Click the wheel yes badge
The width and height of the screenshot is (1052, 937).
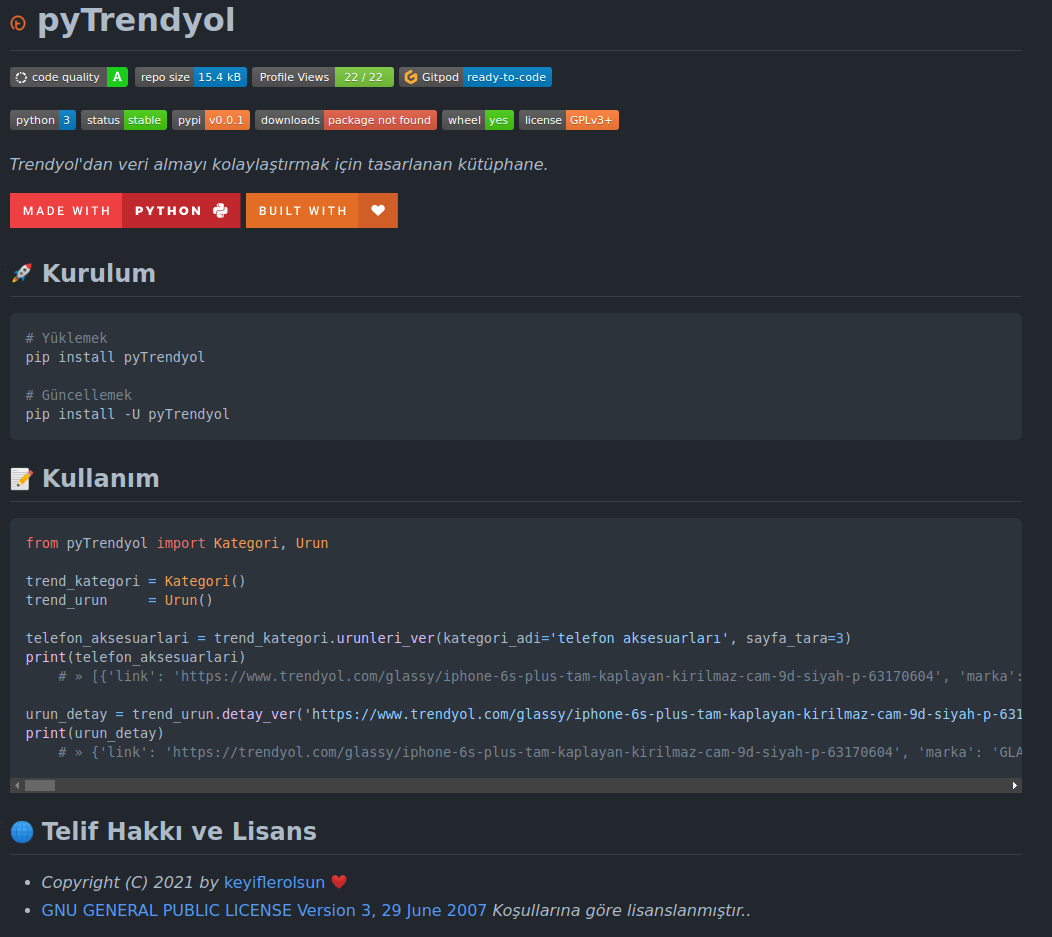[478, 120]
